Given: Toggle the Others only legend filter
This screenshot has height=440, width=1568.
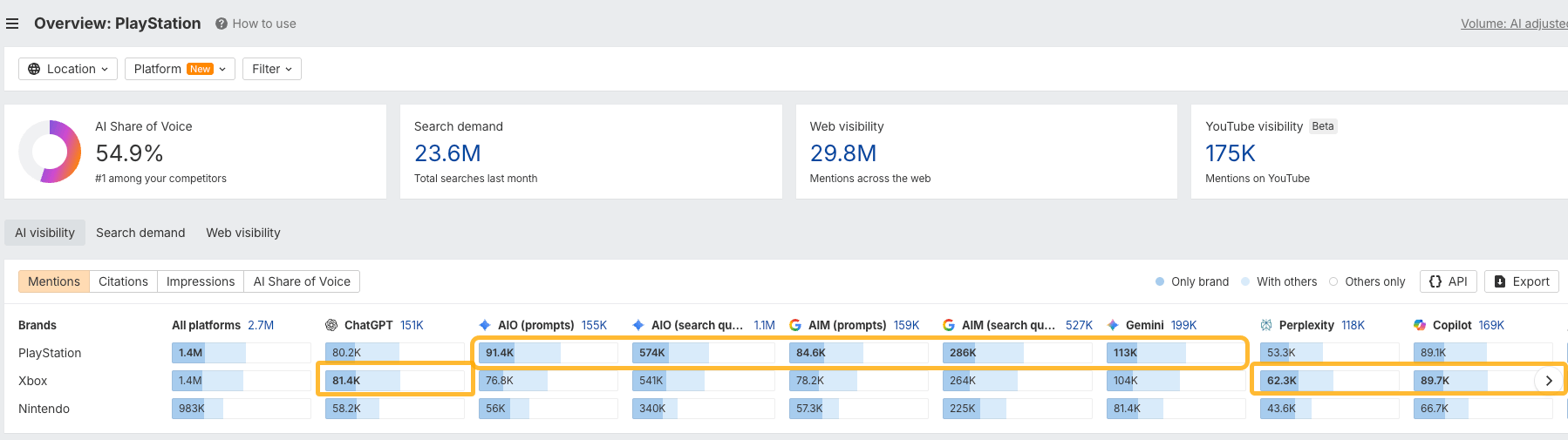Looking at the screenshot, I should pos(1367,281).
